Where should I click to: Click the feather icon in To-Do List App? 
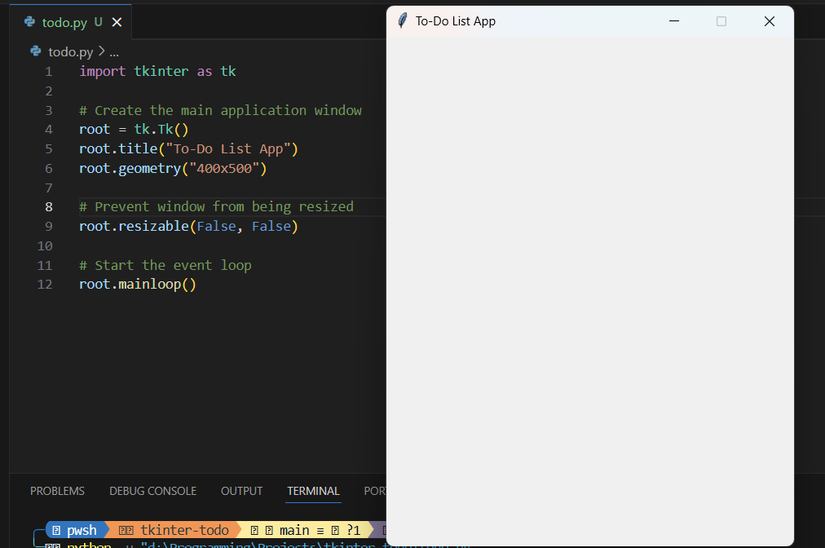[x=403, y=21]
